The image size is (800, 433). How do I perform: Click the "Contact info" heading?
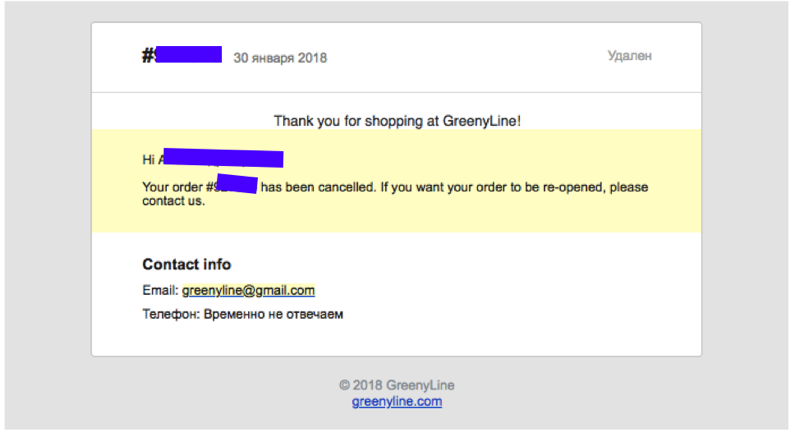[x=187, y=264]
